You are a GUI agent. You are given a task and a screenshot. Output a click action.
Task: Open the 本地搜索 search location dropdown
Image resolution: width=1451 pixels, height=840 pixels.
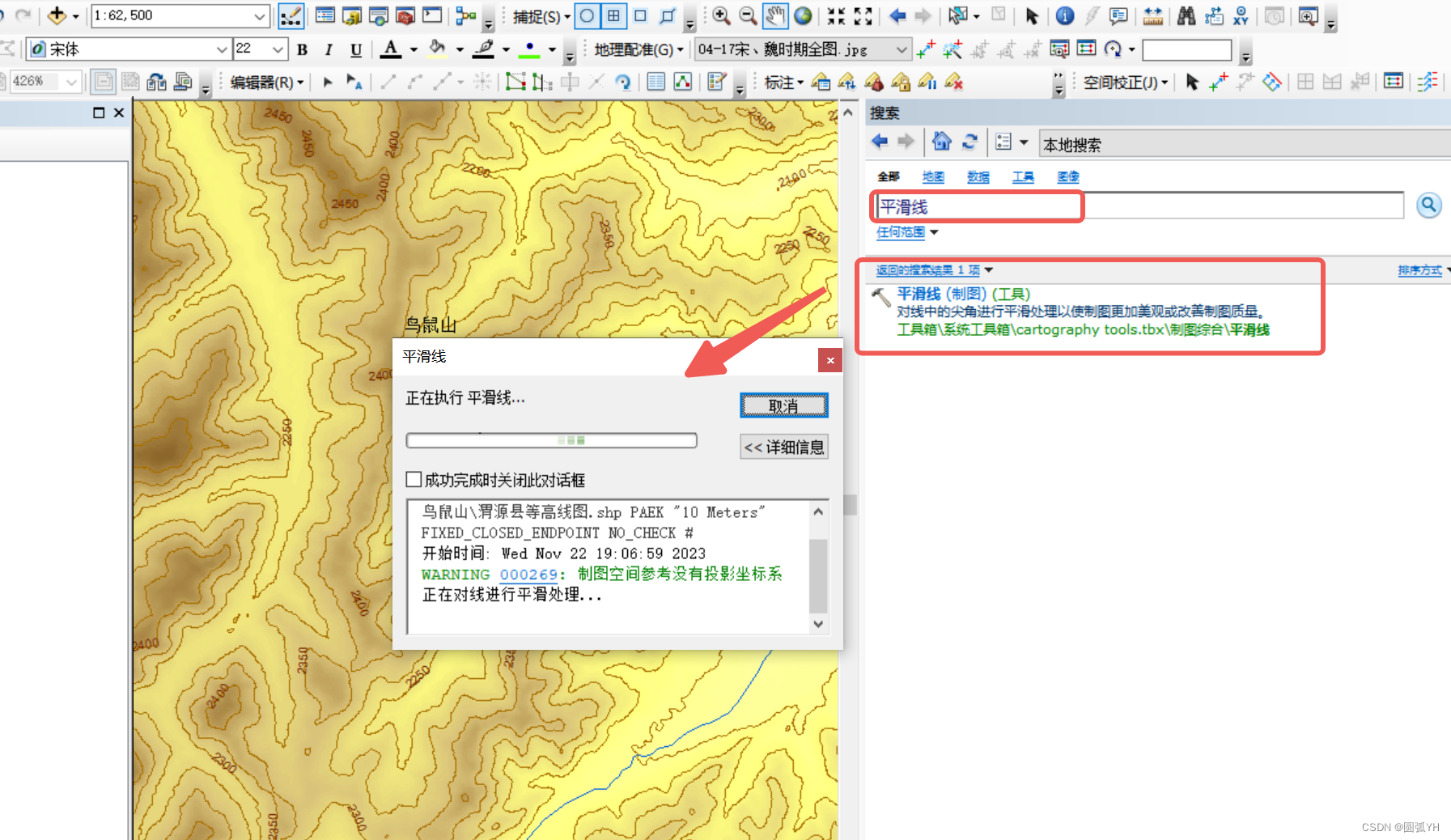pos(1245,145)
